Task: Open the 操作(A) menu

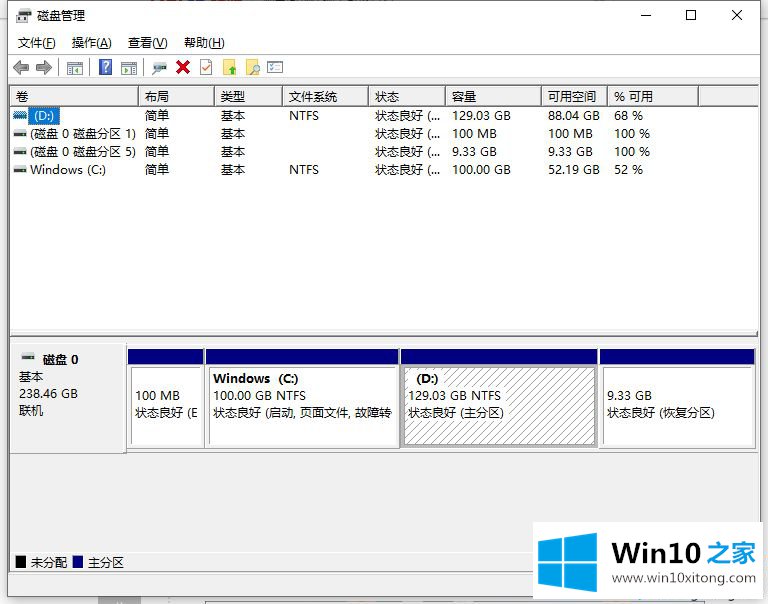Action: point(92,43)
